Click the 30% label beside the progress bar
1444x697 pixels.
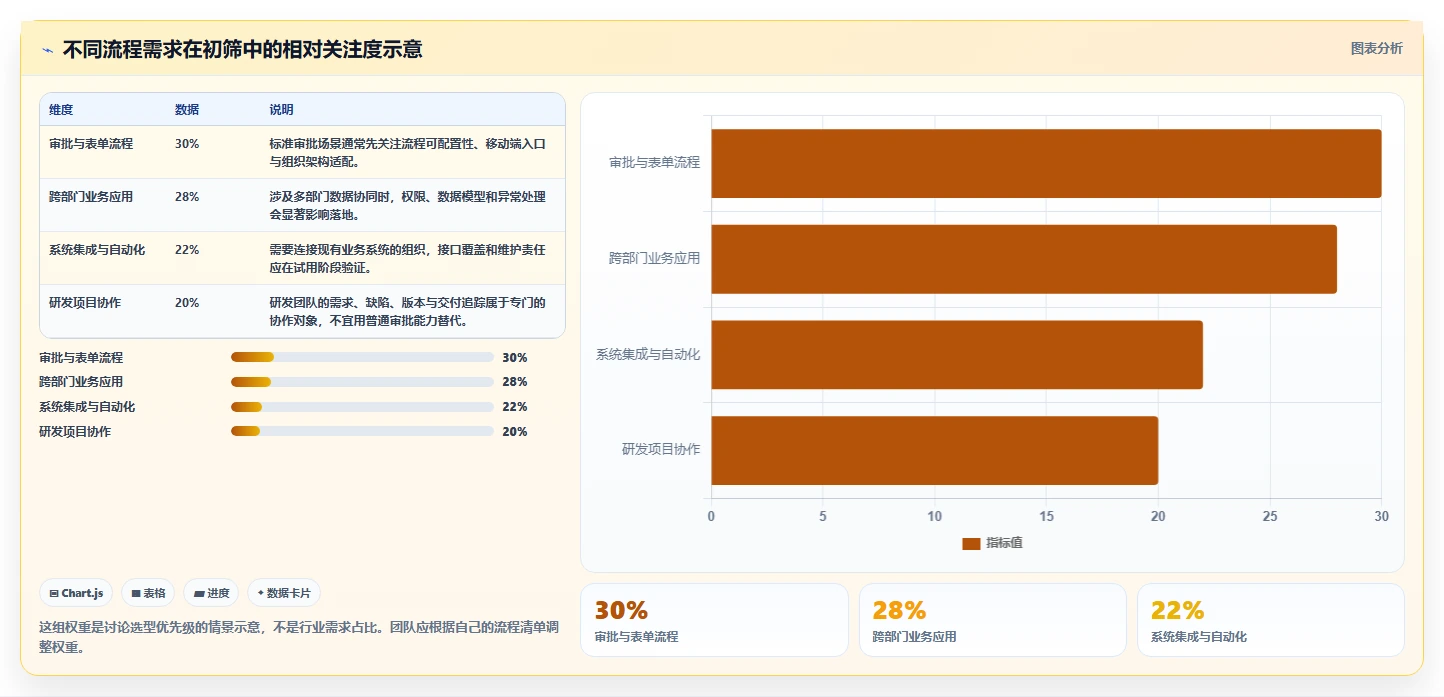click(x=515, y=358)
